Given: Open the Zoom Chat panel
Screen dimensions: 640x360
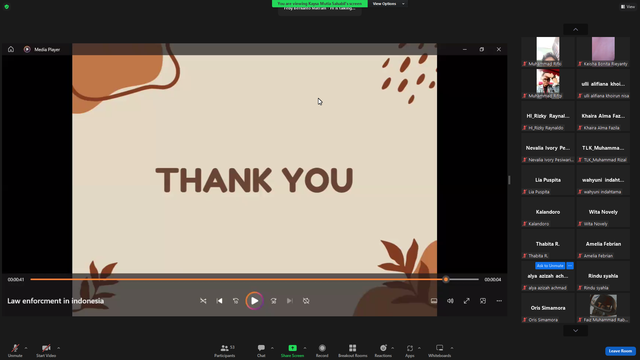Looking at the screenshot, I should [x=261, y=350].
